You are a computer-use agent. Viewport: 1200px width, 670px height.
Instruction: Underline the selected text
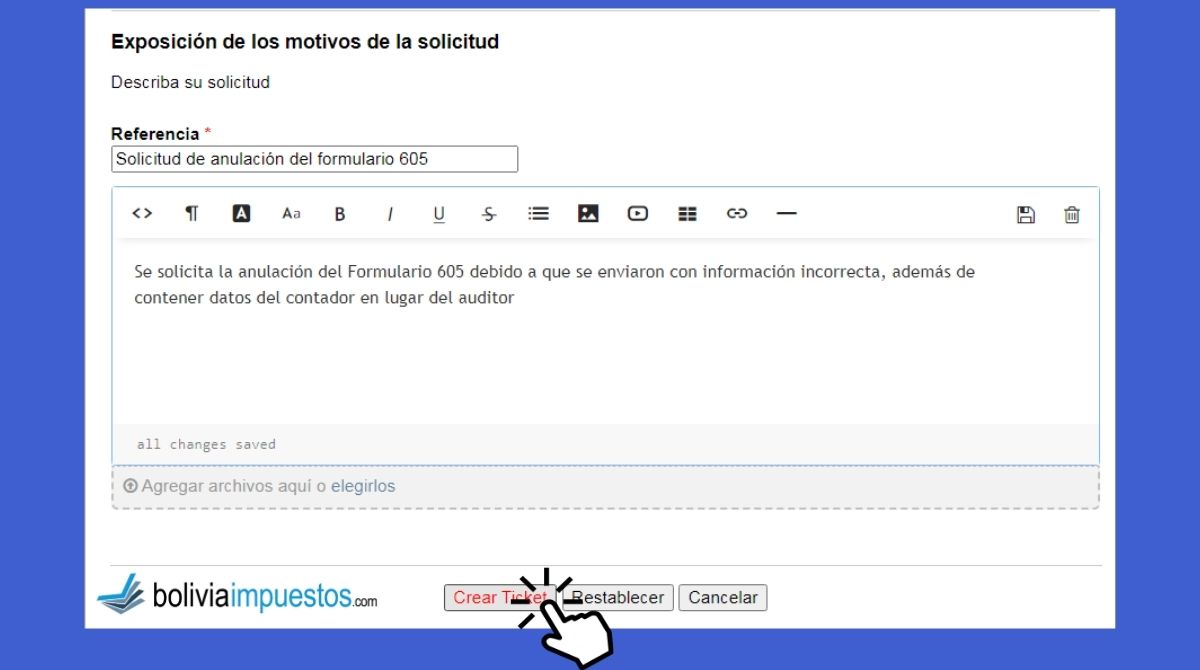click(x=439, y=214)
